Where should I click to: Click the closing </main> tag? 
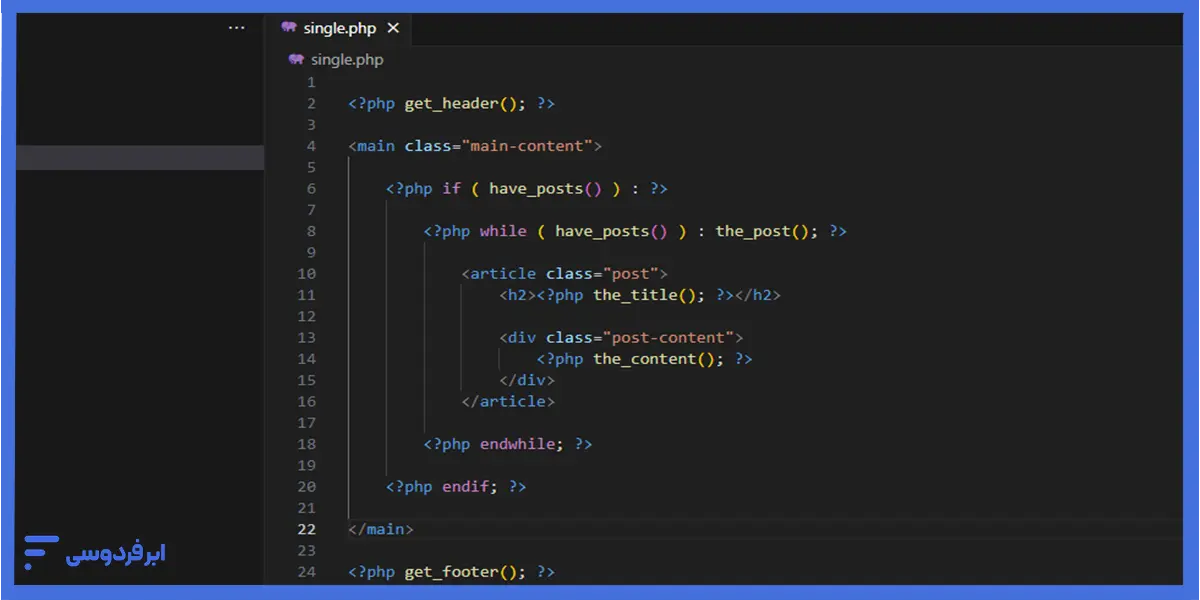(381, 529)
